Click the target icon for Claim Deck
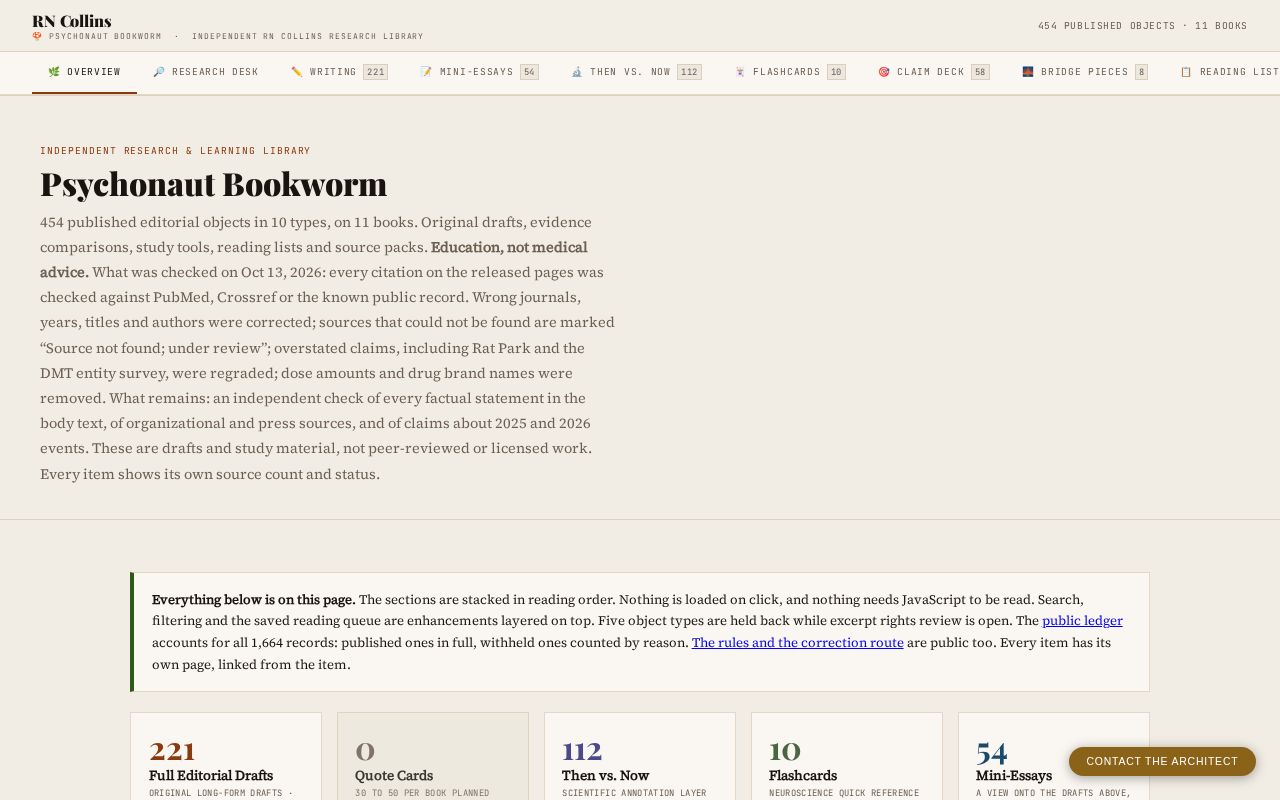 [x=884, y=72]
